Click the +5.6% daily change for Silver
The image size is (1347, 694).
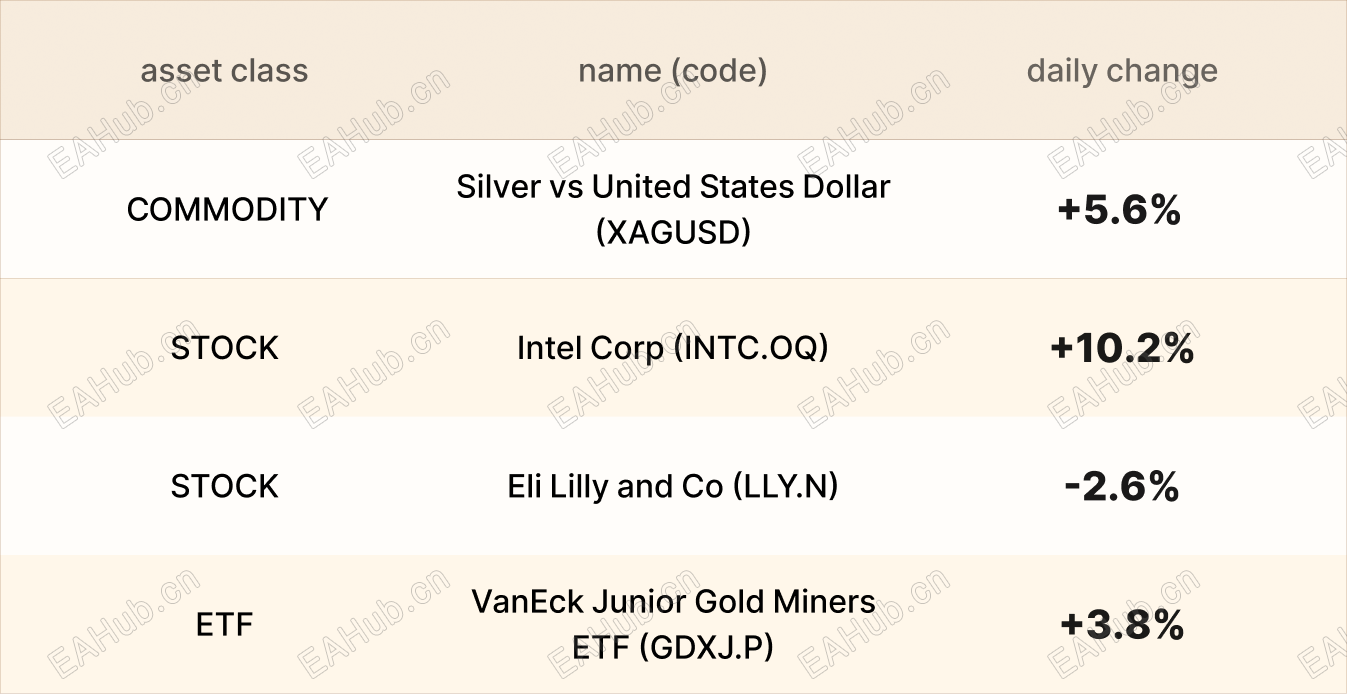[x=1120, y=210]
